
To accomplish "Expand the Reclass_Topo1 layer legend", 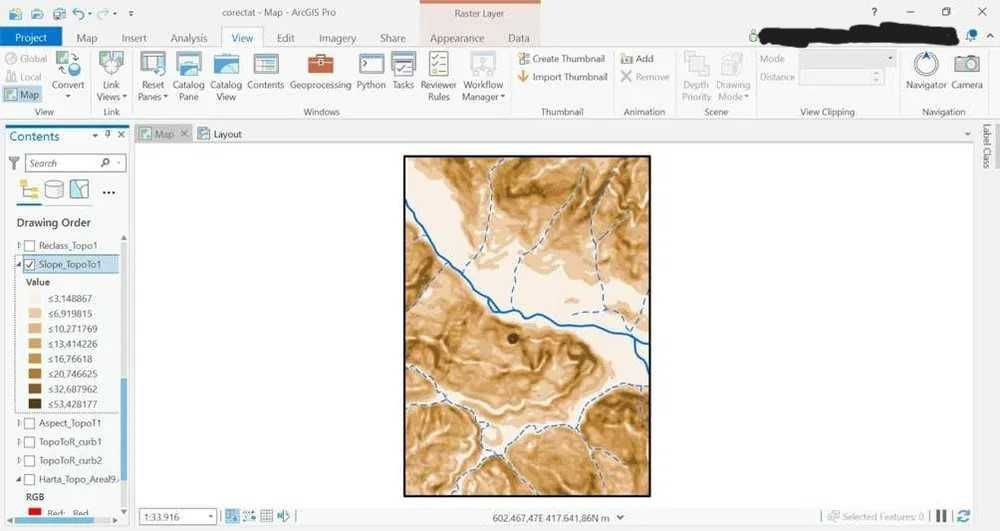I will click(x=18, y=245).
